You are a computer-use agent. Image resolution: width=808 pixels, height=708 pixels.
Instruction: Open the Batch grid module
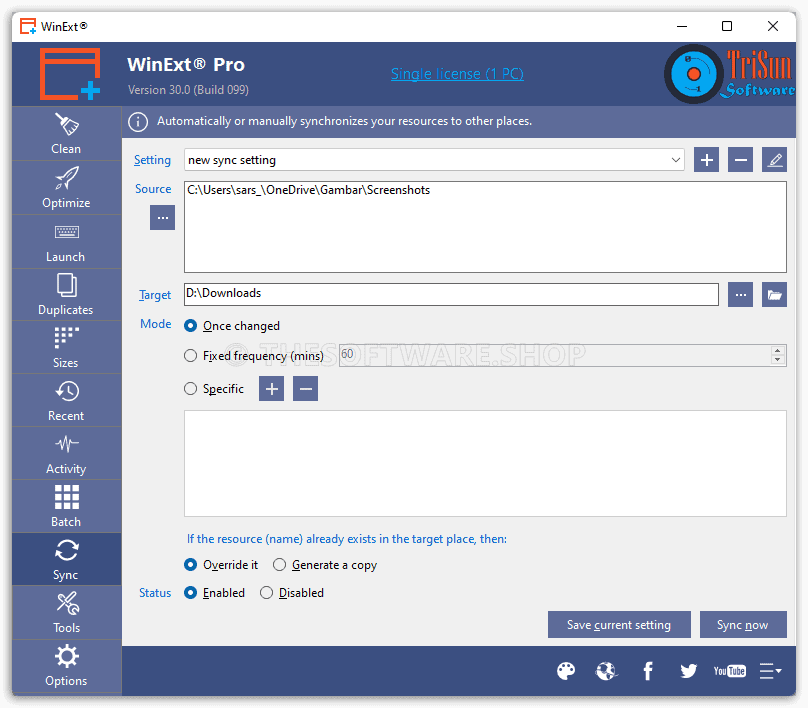66,507
